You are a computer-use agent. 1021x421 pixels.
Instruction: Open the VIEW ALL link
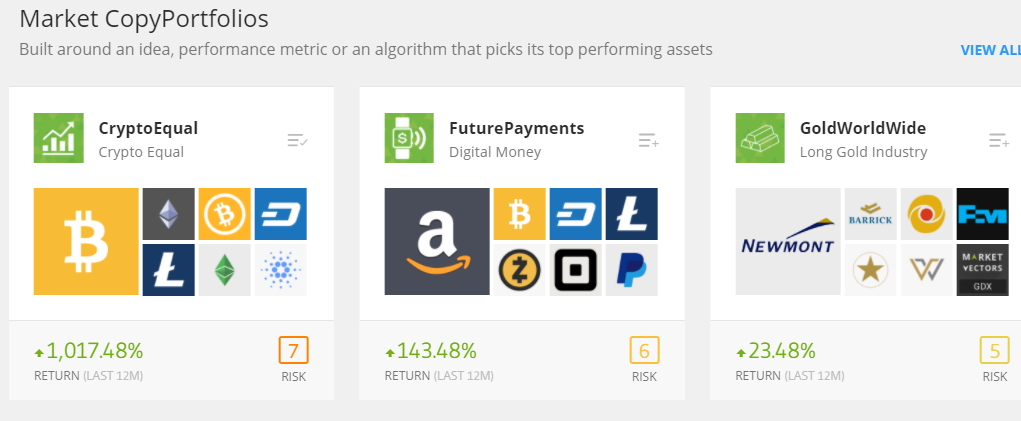[990, 50]
